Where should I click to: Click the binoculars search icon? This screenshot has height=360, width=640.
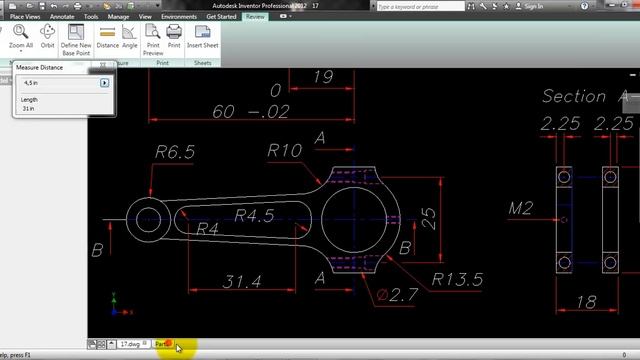(x=471, y=6)
